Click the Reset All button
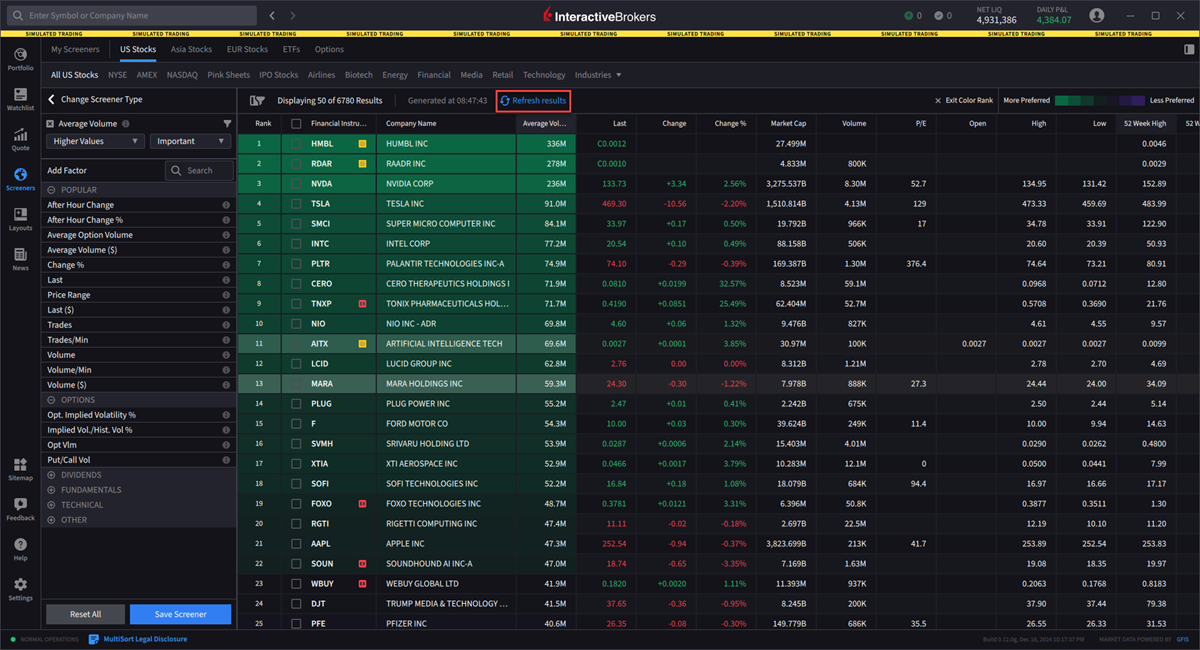The image size is (1200, 650). pos(85,614)
